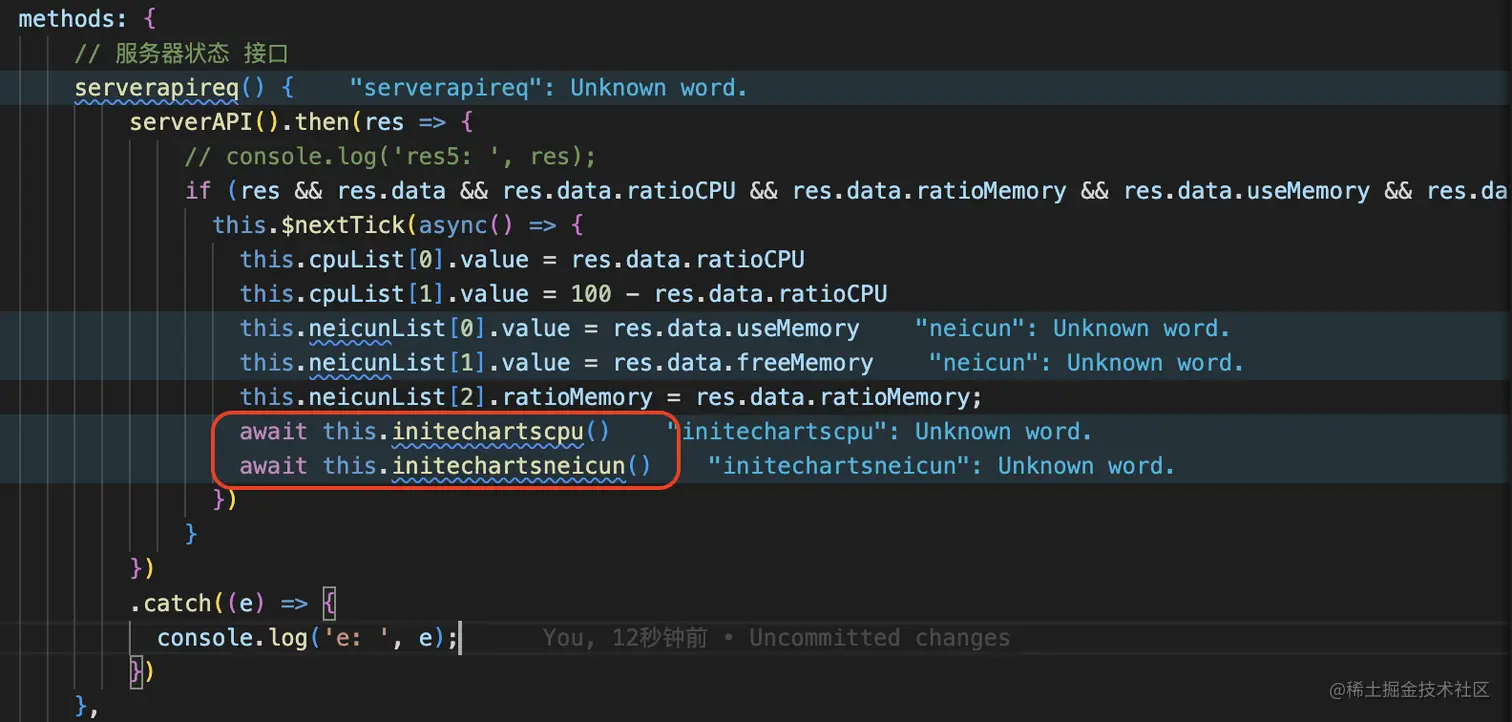Click the comment '// 服务器状态 接口'
The image size is (1512, 722).
tap(181, 53)
